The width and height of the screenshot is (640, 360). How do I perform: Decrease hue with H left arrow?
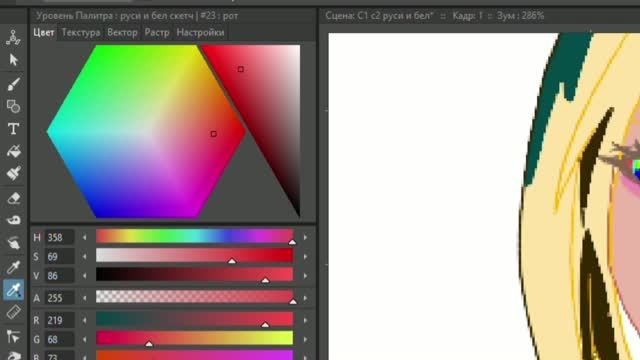coord(84,237)
